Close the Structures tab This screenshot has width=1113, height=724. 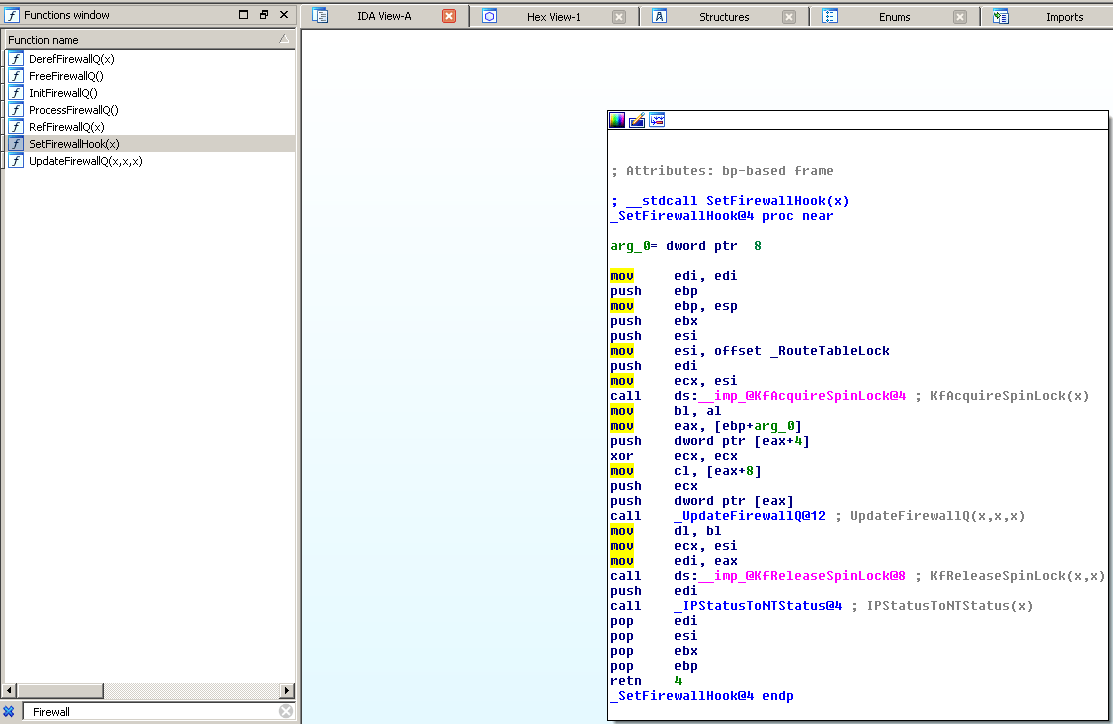[x=789, y=17]
